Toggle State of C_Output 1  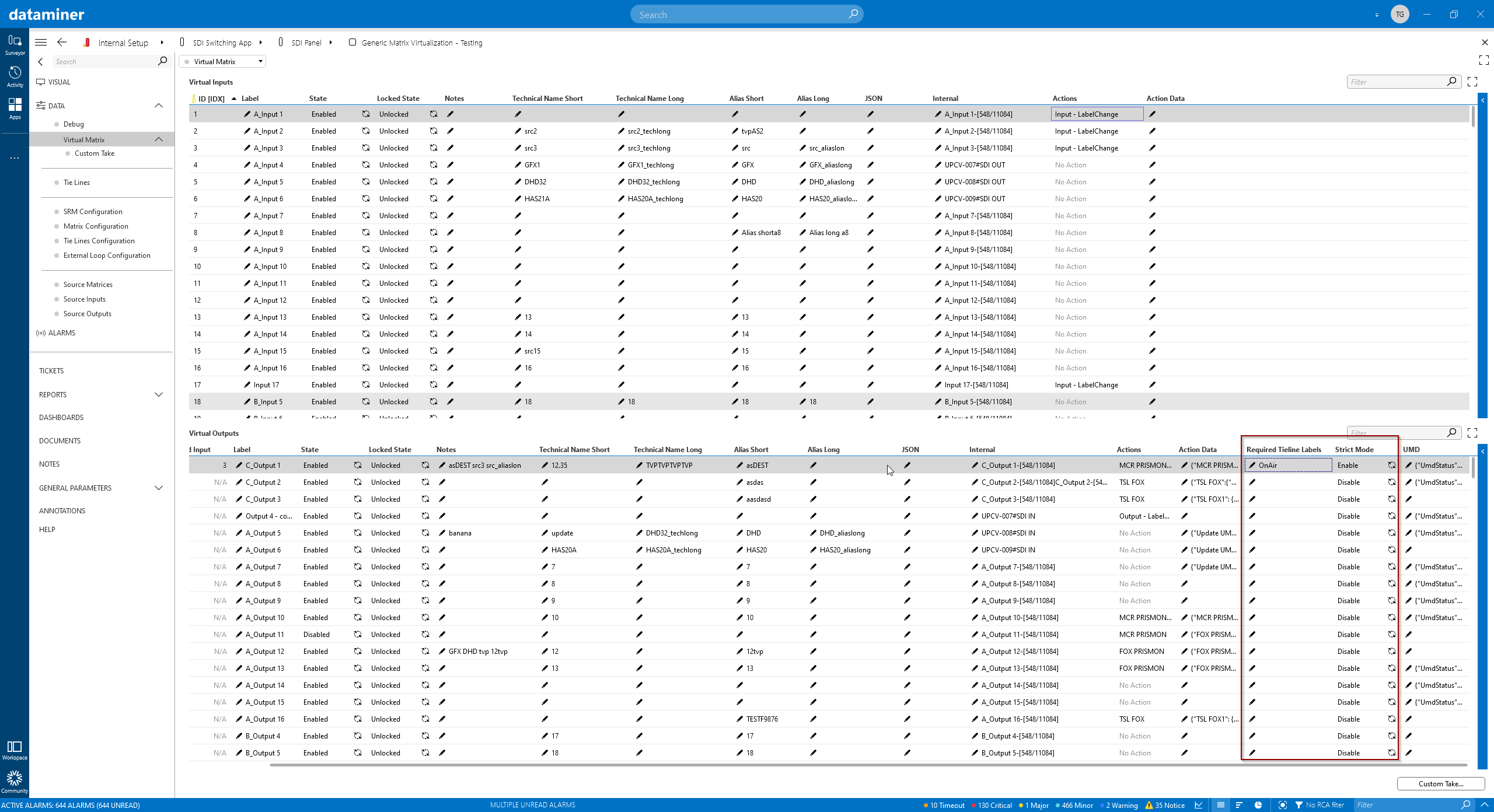point(358,466)
